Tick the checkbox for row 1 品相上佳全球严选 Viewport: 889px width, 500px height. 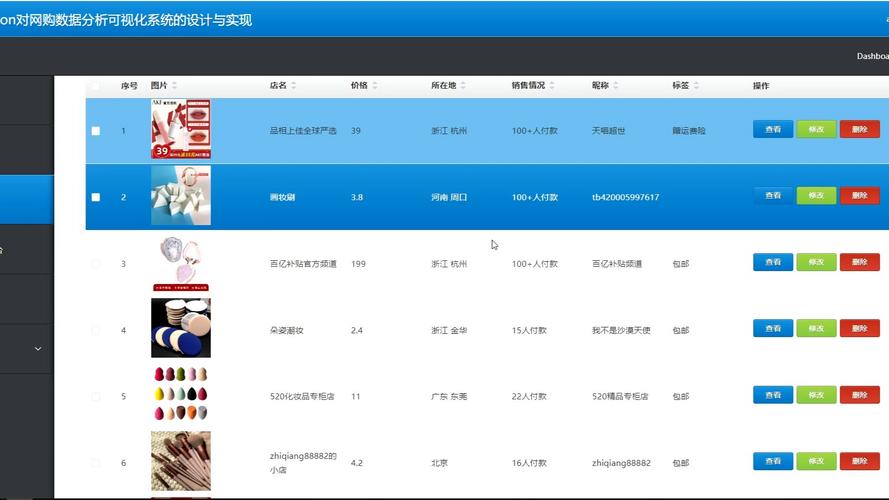(96, 131)
